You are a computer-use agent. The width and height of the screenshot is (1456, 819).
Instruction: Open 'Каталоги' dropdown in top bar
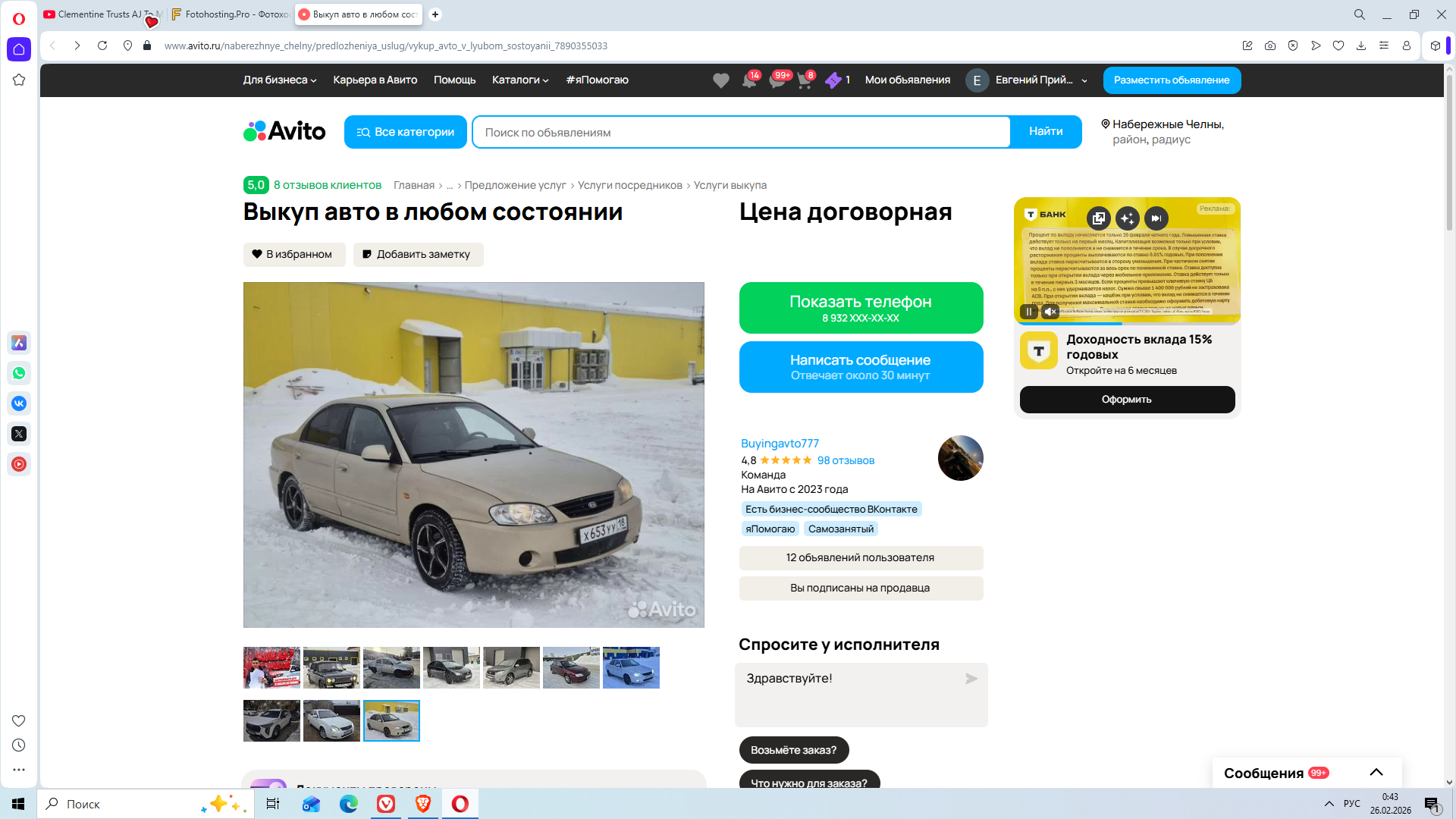click(x=519, y=80)
